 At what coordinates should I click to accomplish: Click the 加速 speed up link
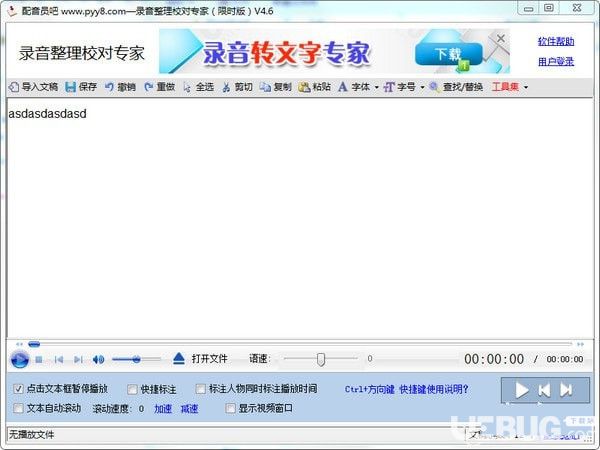click(x=163, y=409)
